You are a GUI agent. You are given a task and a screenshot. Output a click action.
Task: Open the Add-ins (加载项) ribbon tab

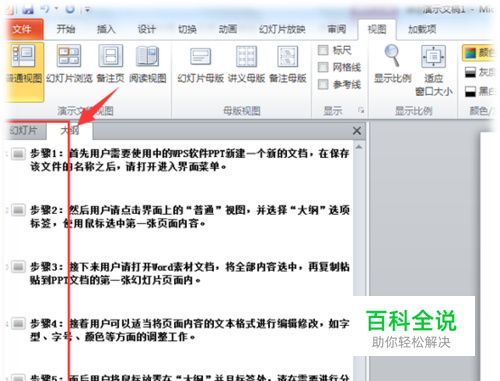422,29
